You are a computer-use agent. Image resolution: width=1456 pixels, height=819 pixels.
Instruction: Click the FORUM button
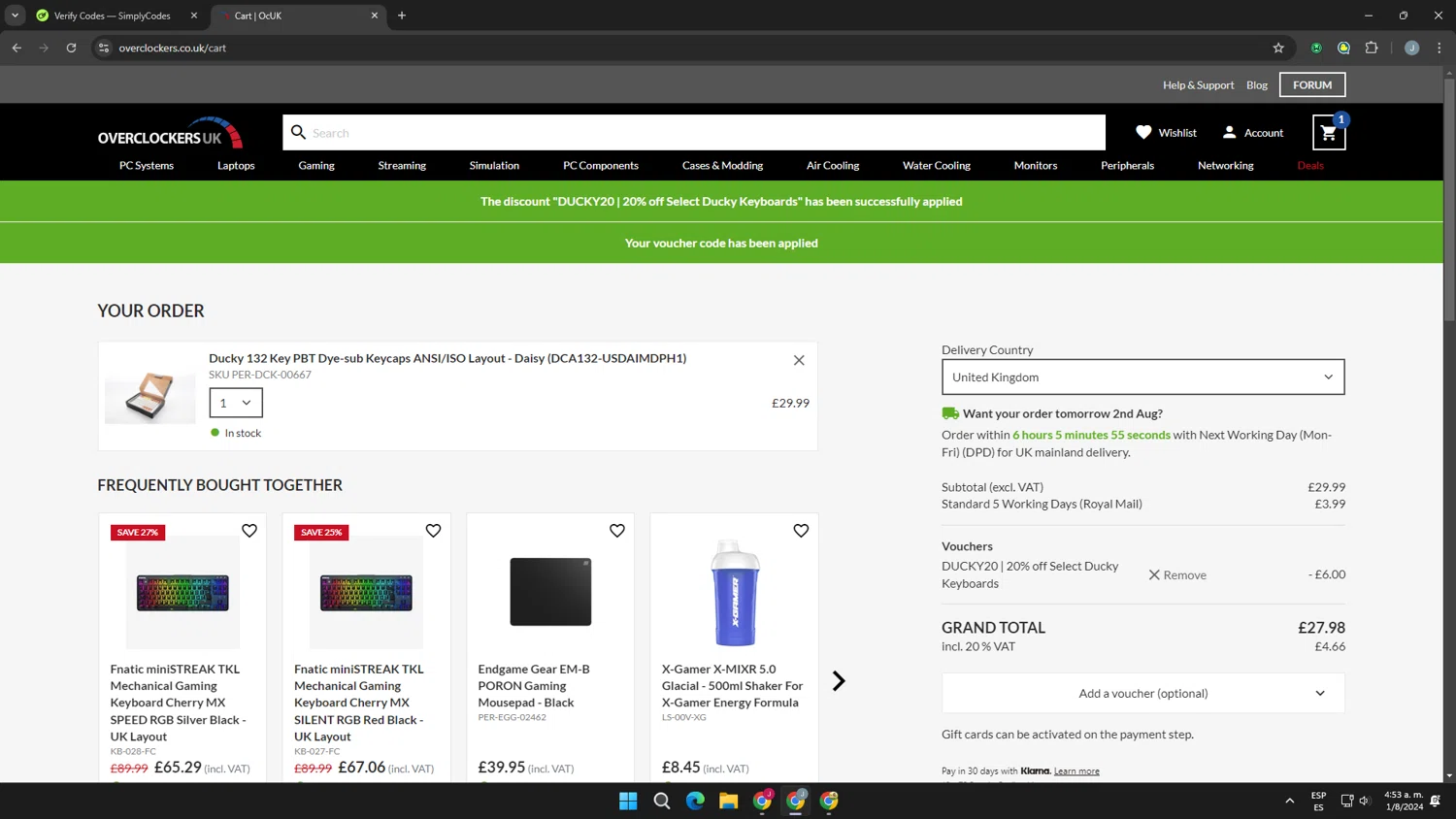click(x=1312, y=85)
